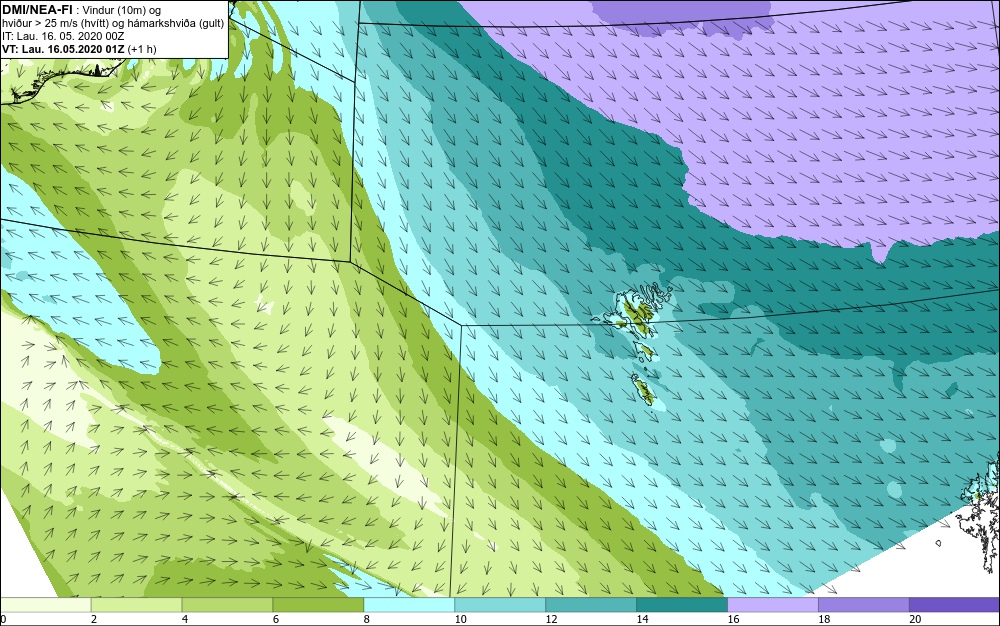
Task: Click the legend scale label '0'
Action: click(x=3, y=619)
